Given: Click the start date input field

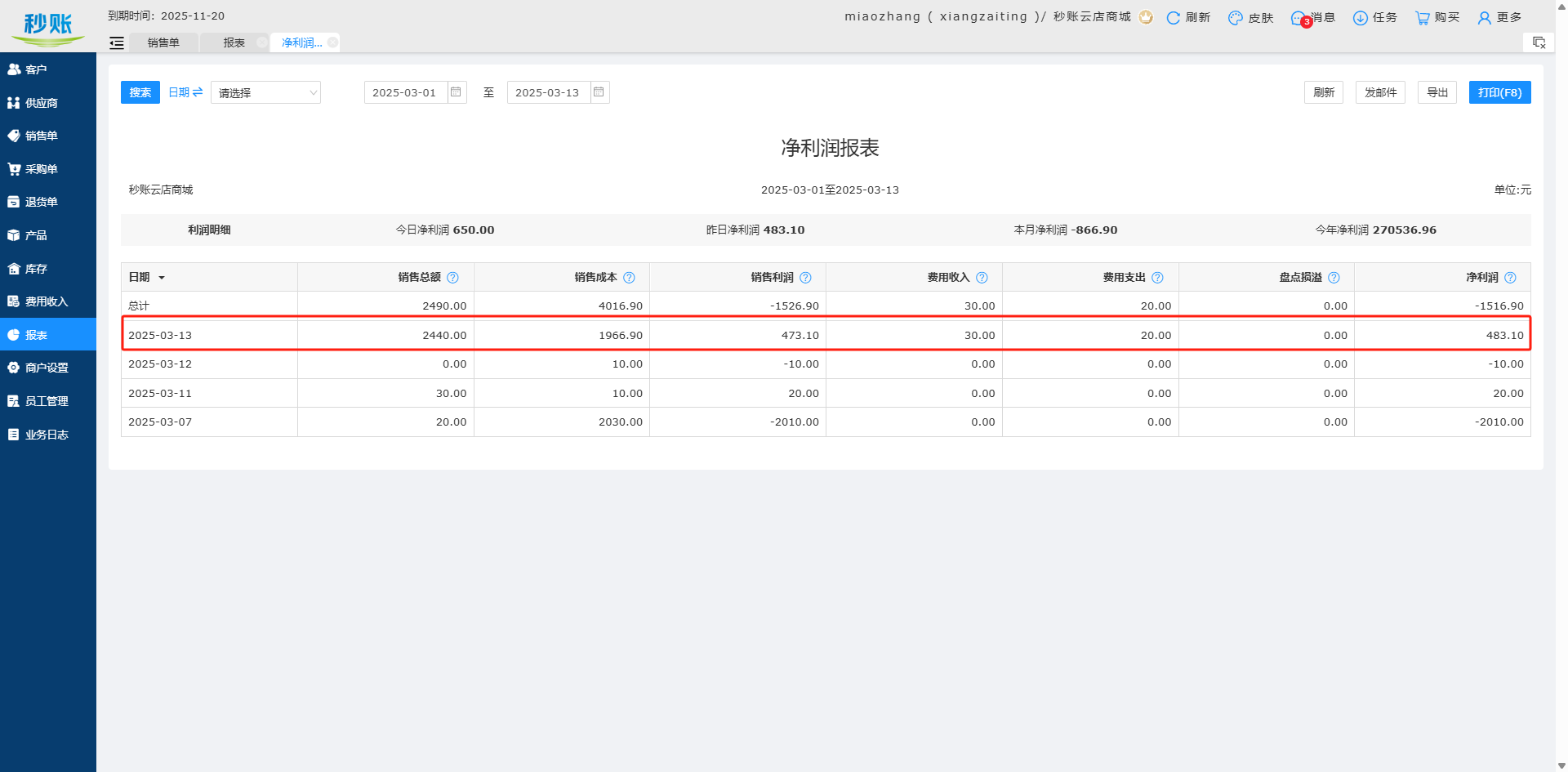Looking at the screenshot, I should point(405,92).
